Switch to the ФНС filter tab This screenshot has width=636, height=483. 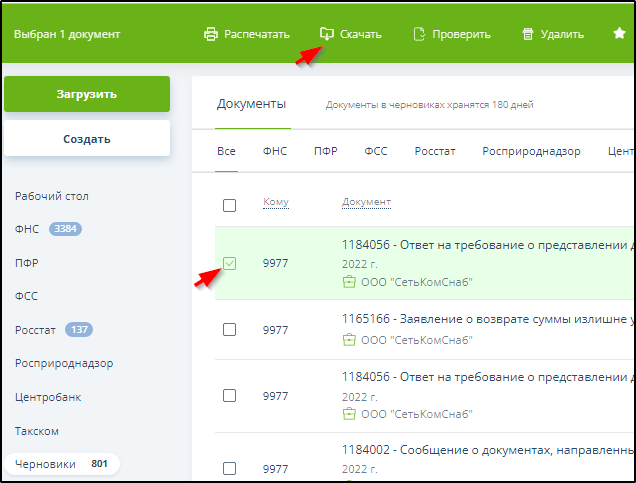click(x=274, y=152)
